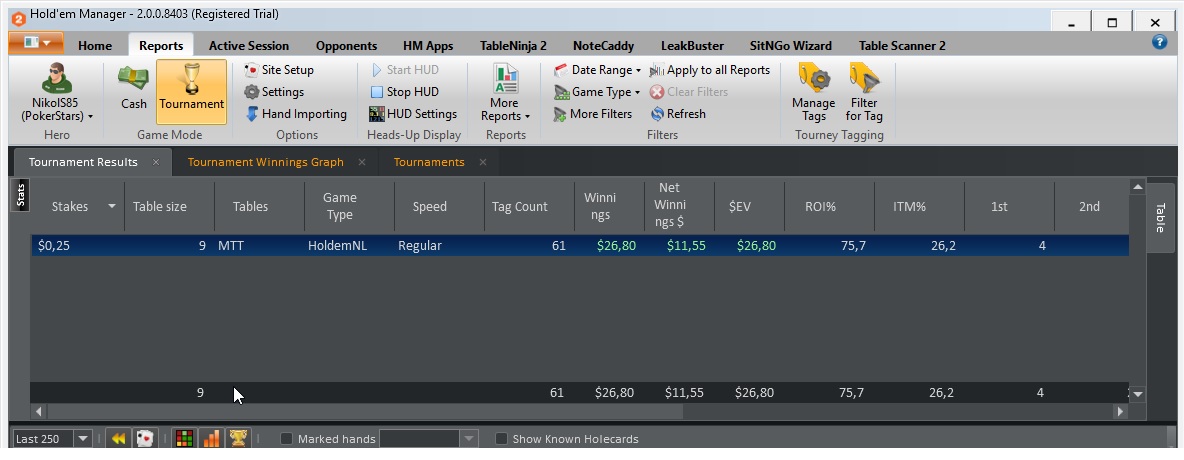Open the NikolS85 hero selector
The image size is (1184, 460).
57,93
